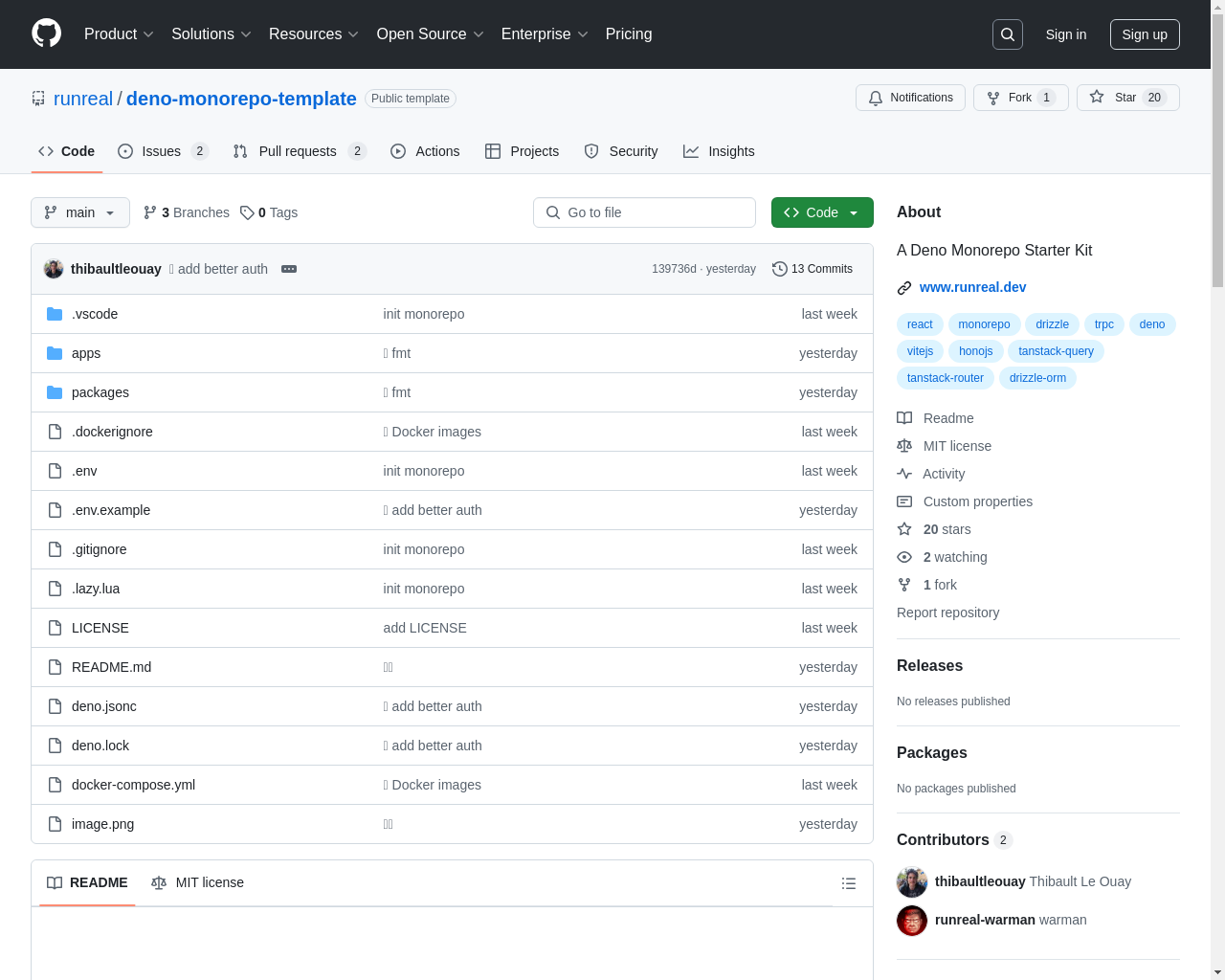Select the tanstack-query topic tag
1225x980 pixels.
pyautogui.click(x=1056, y=351)
